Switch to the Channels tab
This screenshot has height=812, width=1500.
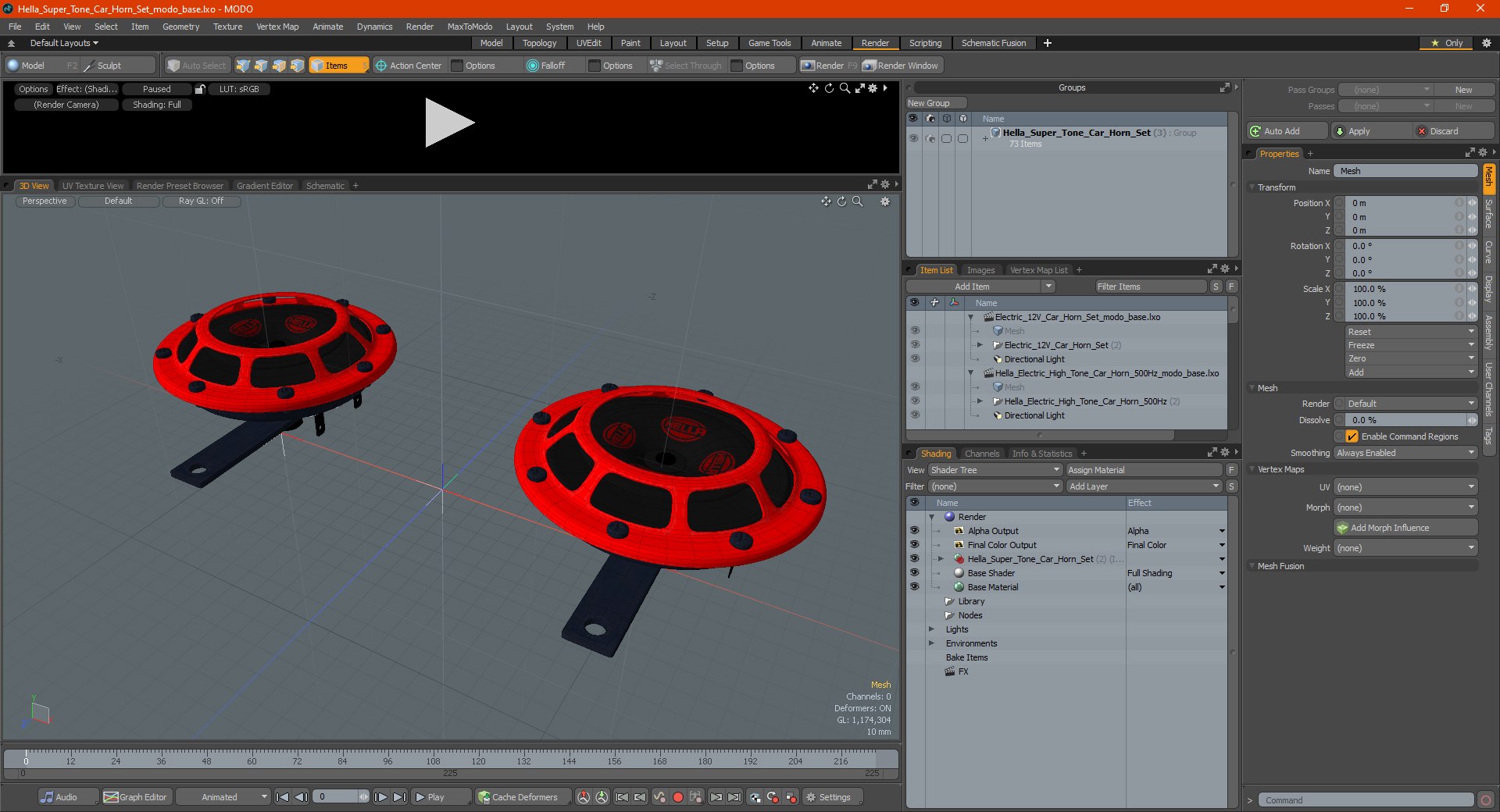[x=981, y=454]
